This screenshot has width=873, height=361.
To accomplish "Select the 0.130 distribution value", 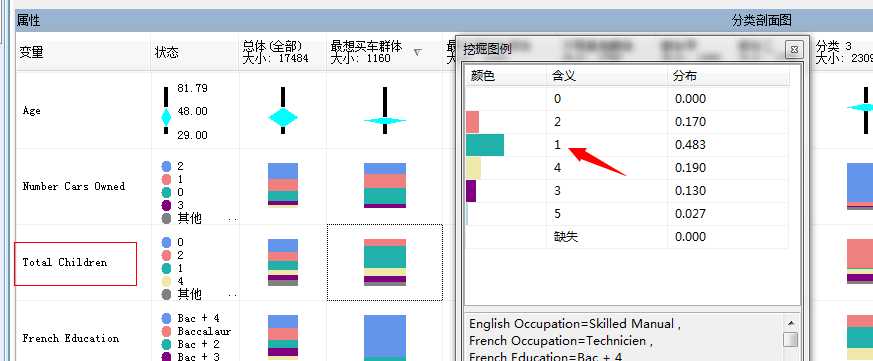I will pos(690,191).
